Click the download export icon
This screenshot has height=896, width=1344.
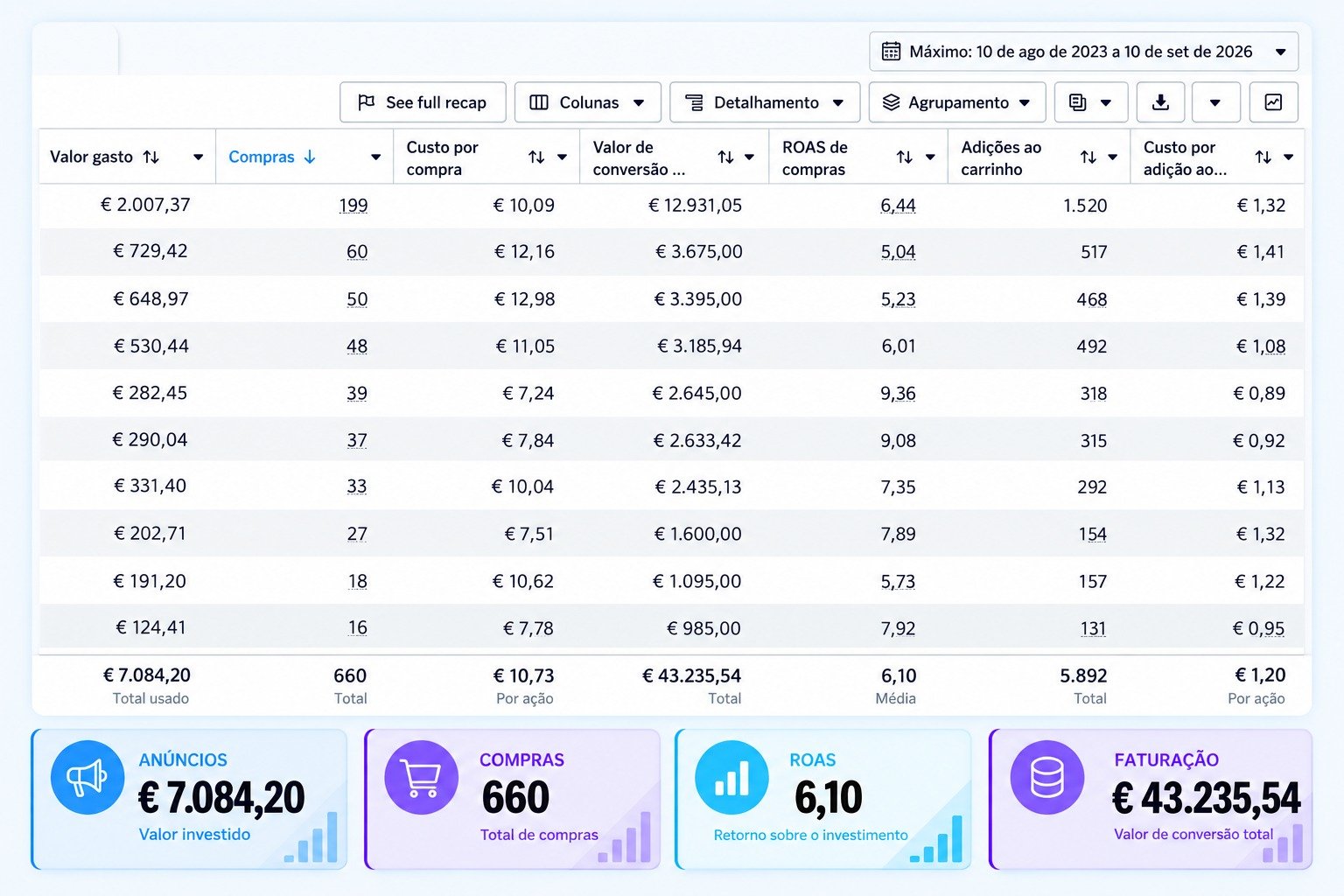click(1160, 102)
